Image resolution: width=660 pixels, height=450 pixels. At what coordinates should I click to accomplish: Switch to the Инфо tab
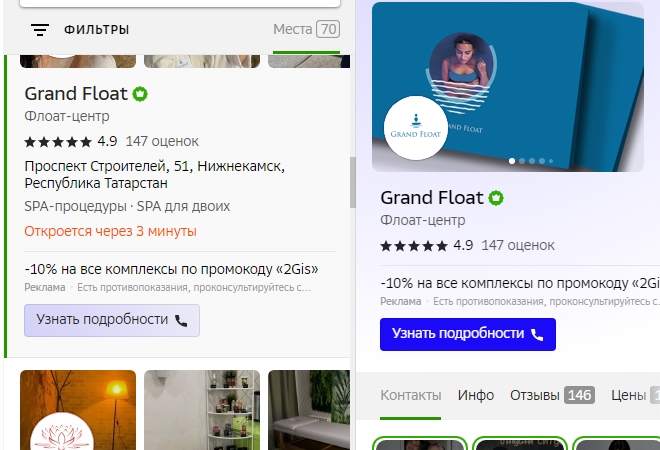[x=476, y=395]
